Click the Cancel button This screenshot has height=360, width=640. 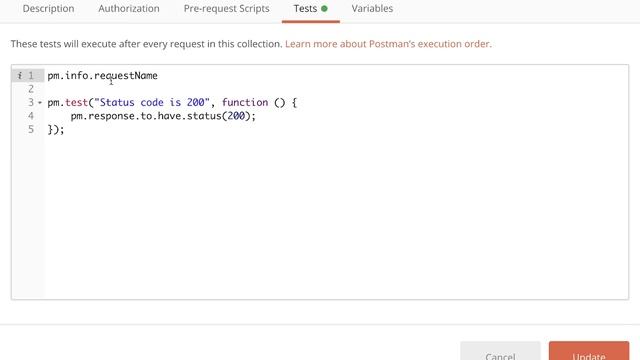click(x=500, y=351)
